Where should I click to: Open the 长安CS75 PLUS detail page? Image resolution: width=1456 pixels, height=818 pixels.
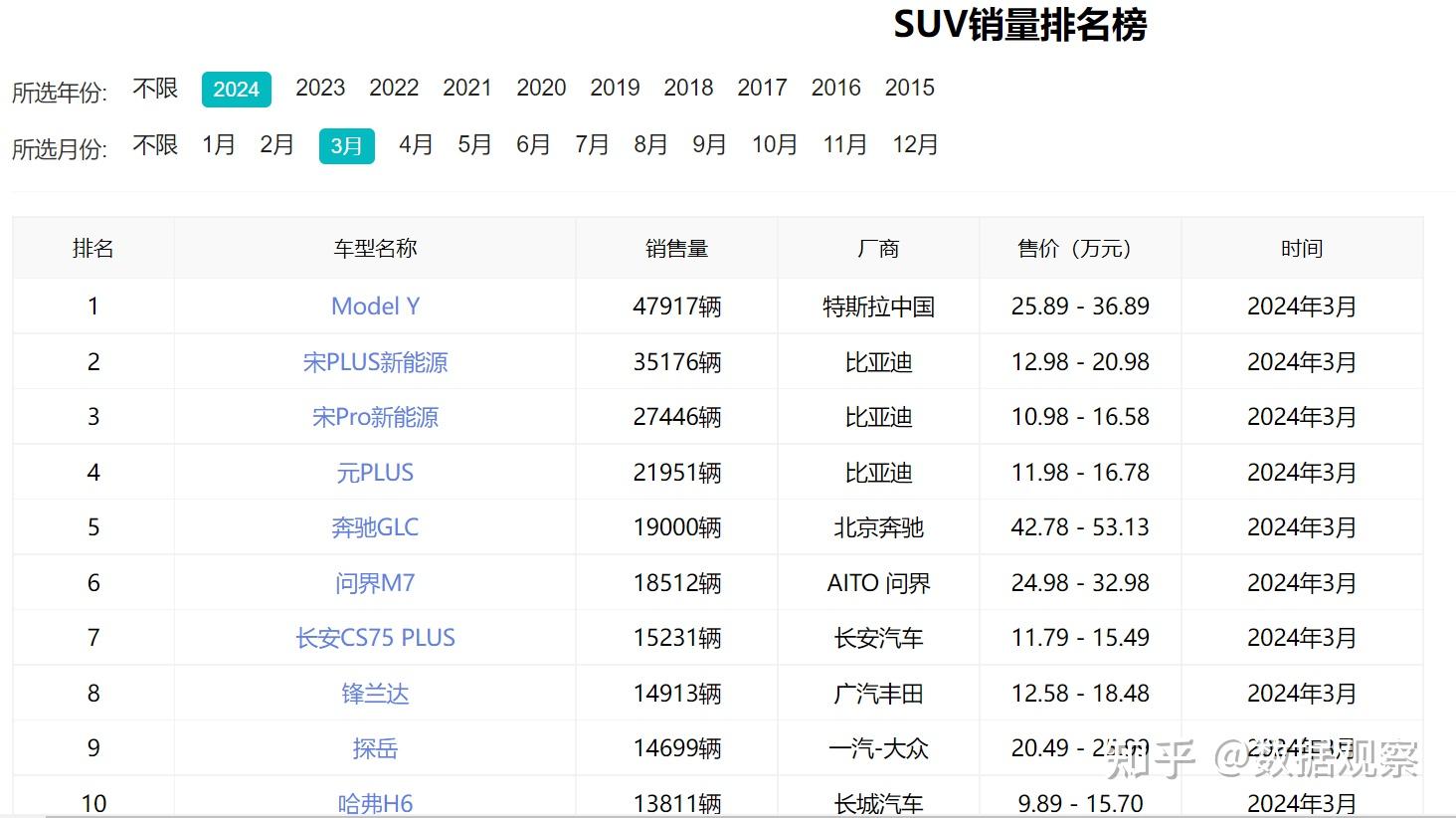[375, 637]
